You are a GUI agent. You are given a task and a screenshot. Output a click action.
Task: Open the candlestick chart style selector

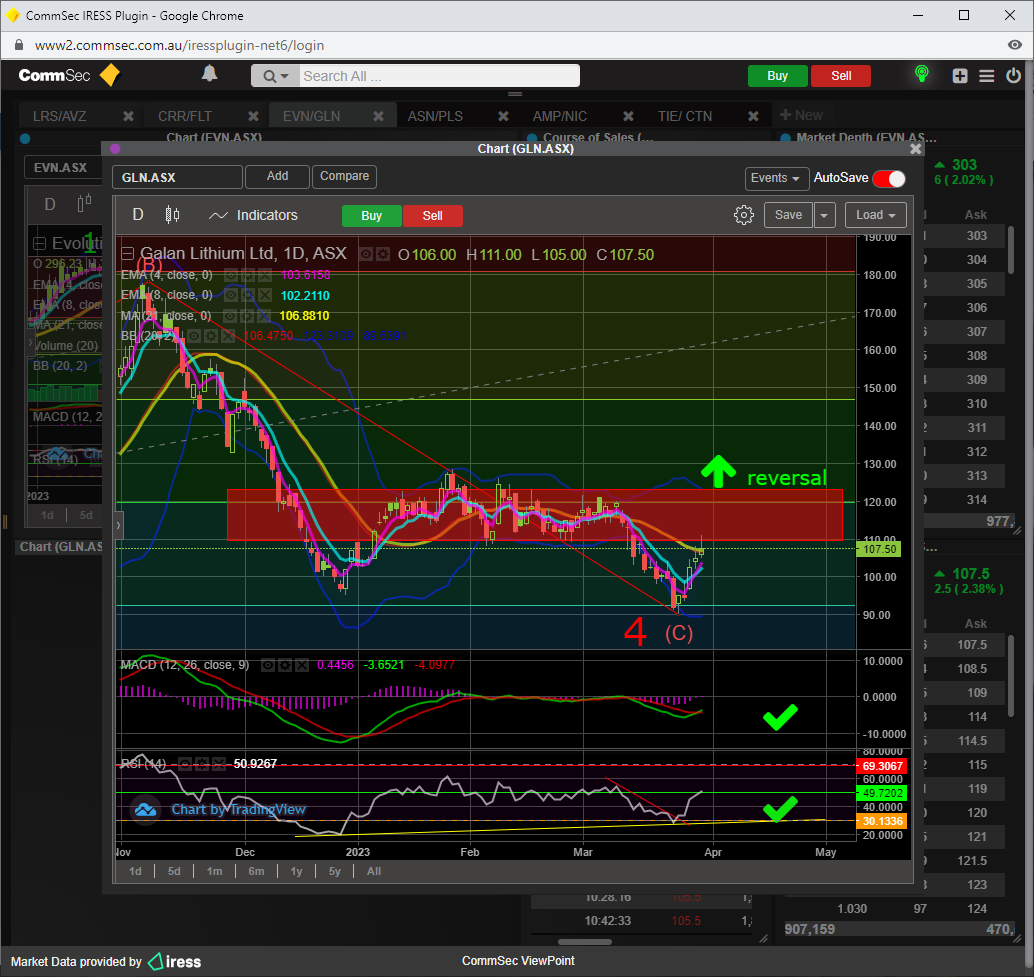(172, 215)
